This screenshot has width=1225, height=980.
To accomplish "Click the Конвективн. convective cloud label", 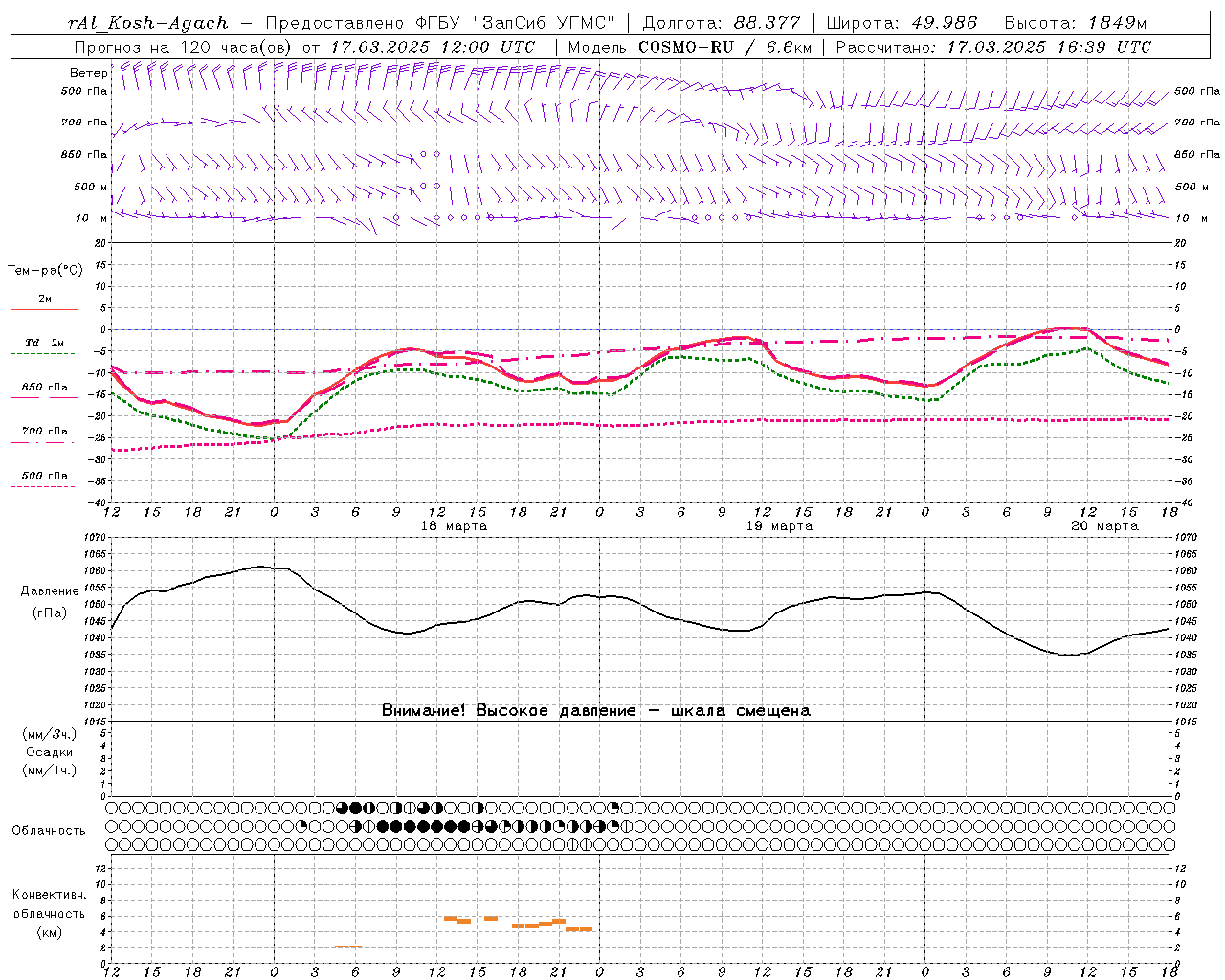I will pyautogui.click(x=50, y=895).
